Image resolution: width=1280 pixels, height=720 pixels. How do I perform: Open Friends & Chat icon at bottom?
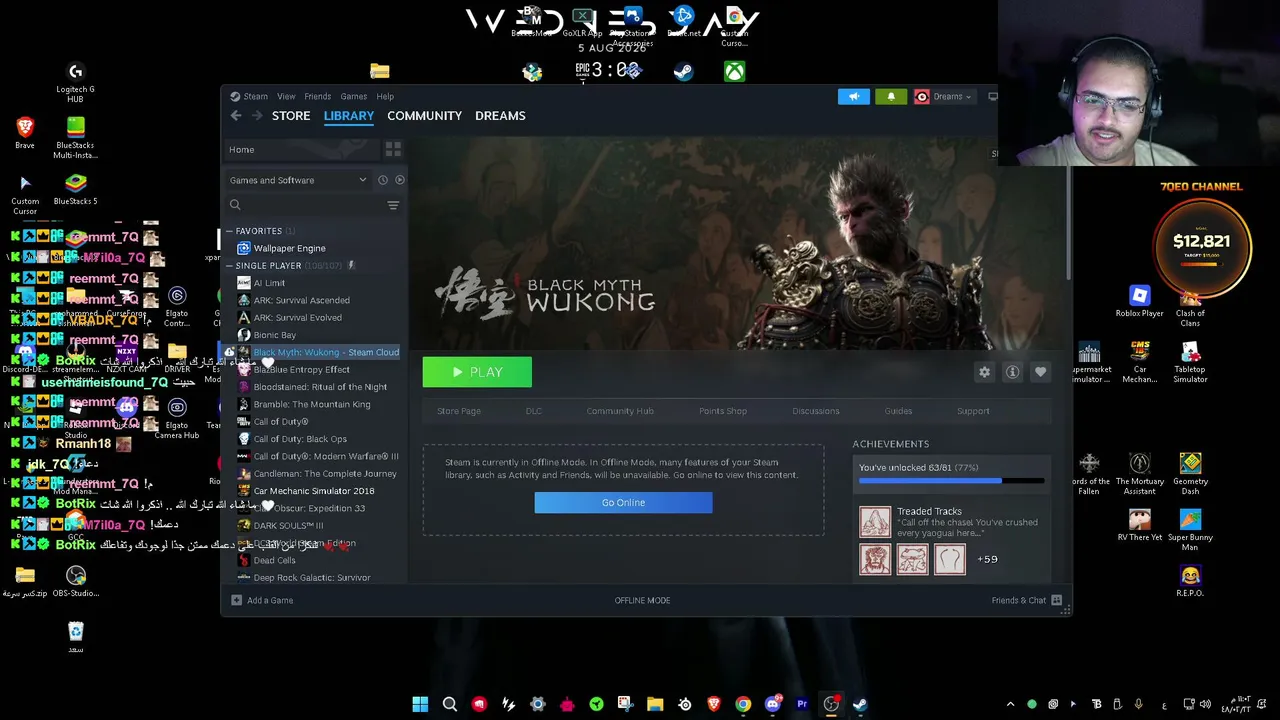(1056, 600)
